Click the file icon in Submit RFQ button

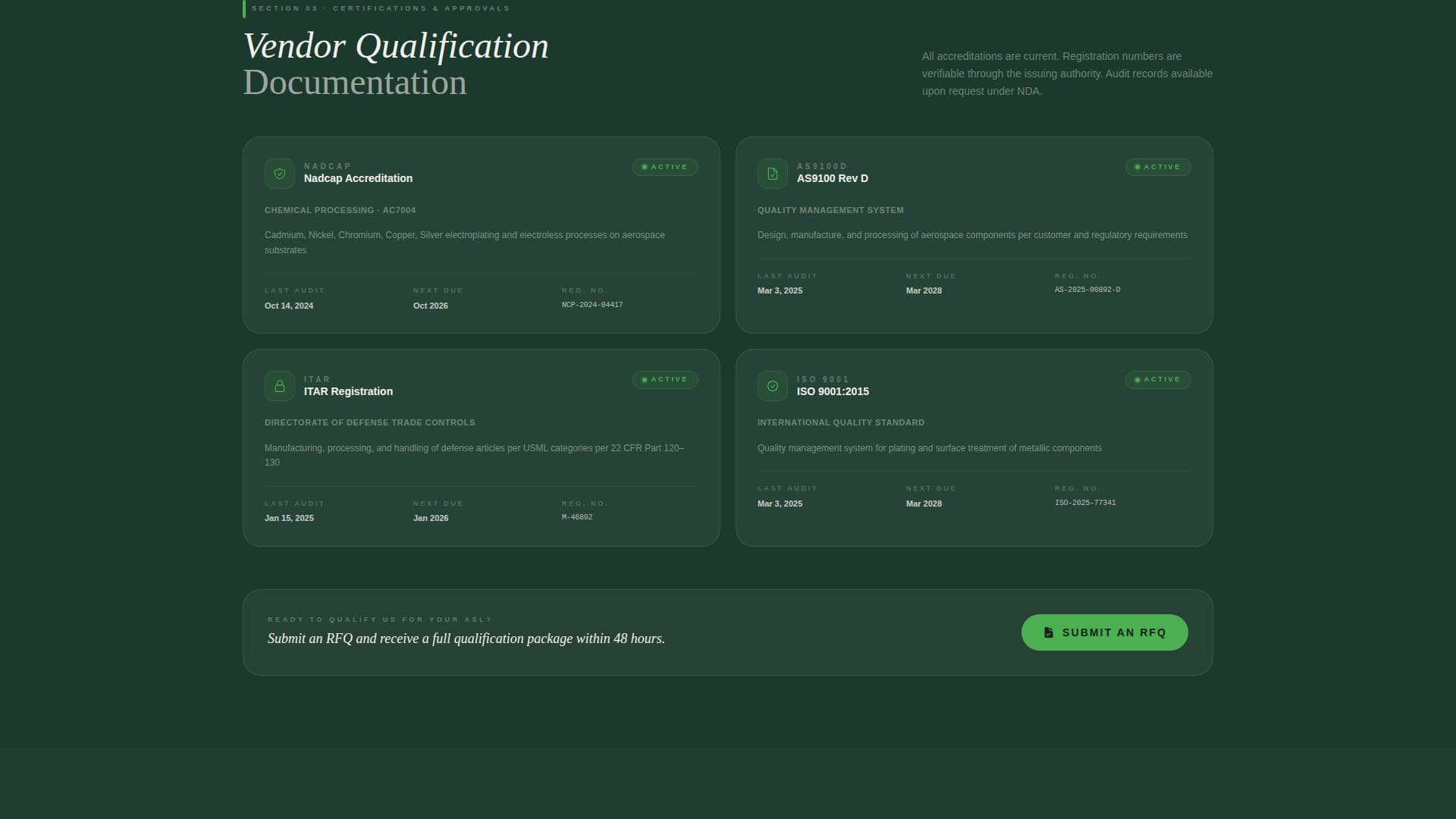coord(1048,632)
